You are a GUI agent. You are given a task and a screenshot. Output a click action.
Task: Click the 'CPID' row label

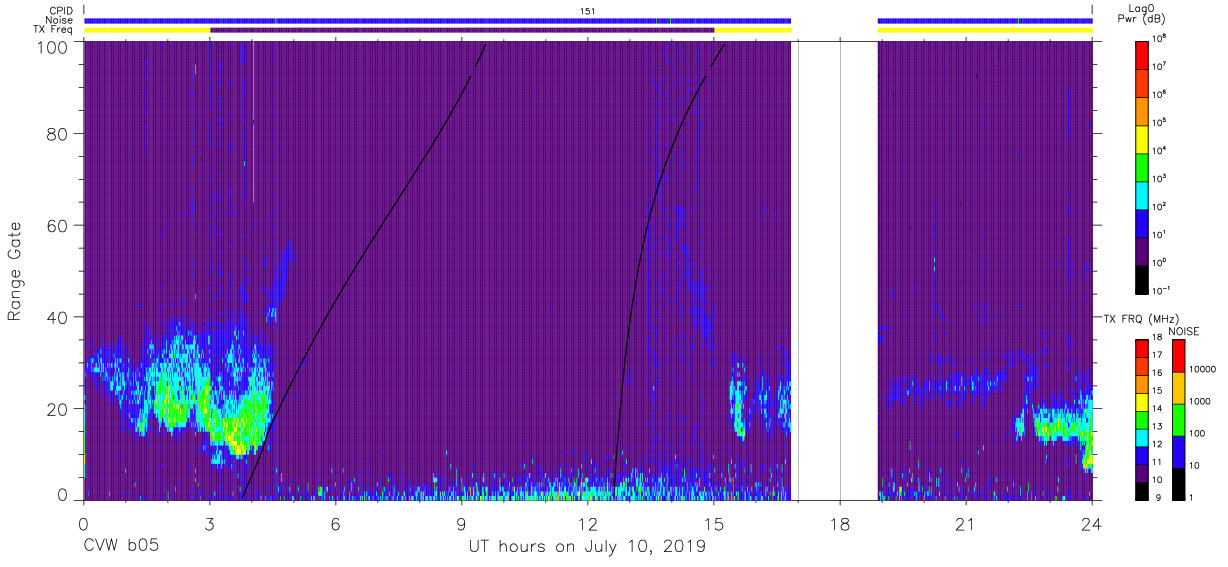coord(61,10)
